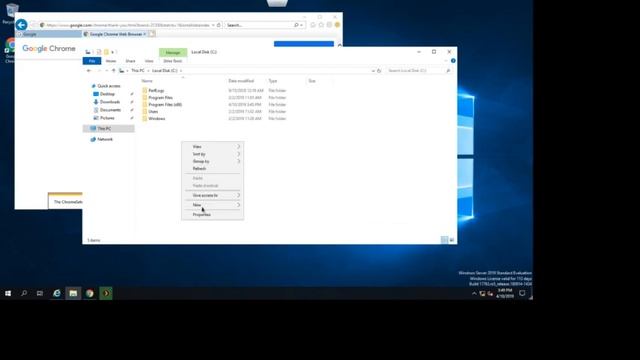This screenshot has height=360, width=640.
Task: Click Explorer back navigation arrow
Action: [x=89, y=71]
